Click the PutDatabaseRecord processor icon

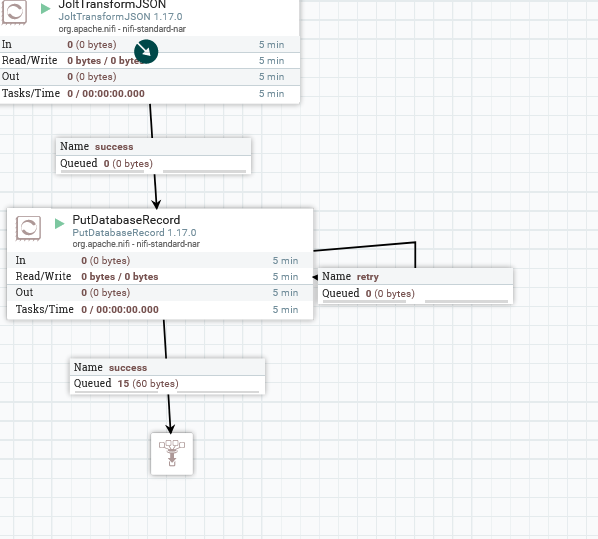pyautogui.click(x=28, y=228)
